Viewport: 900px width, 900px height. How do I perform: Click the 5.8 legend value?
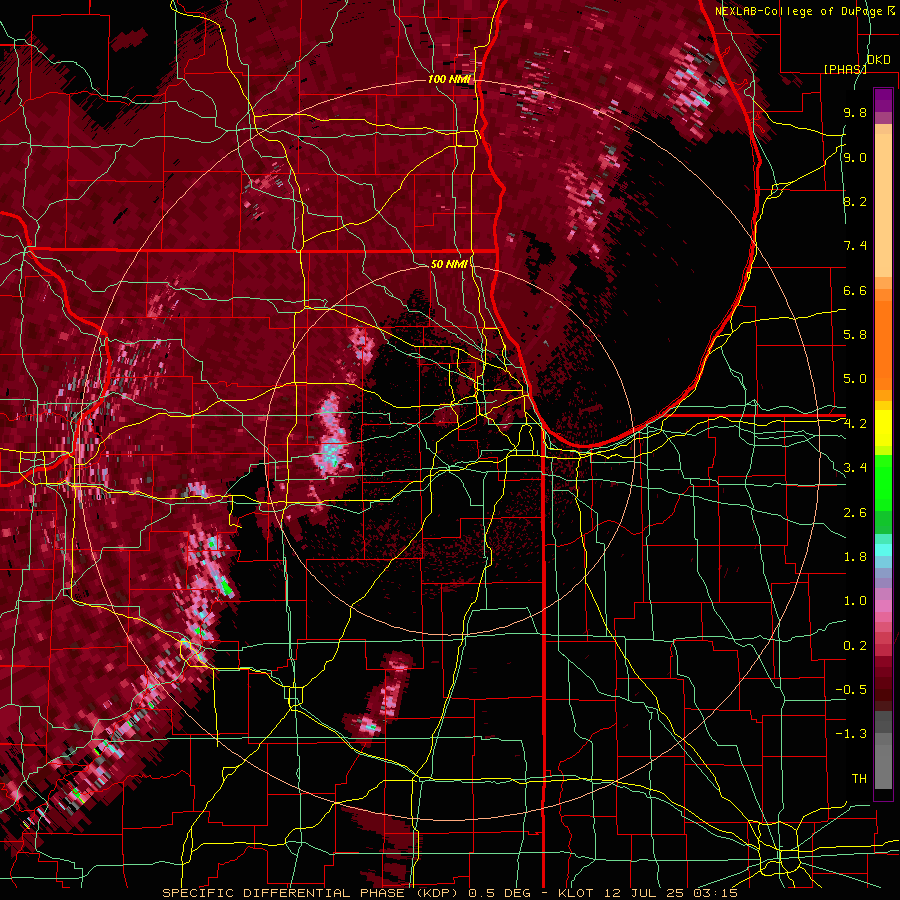tap(855, 335)
